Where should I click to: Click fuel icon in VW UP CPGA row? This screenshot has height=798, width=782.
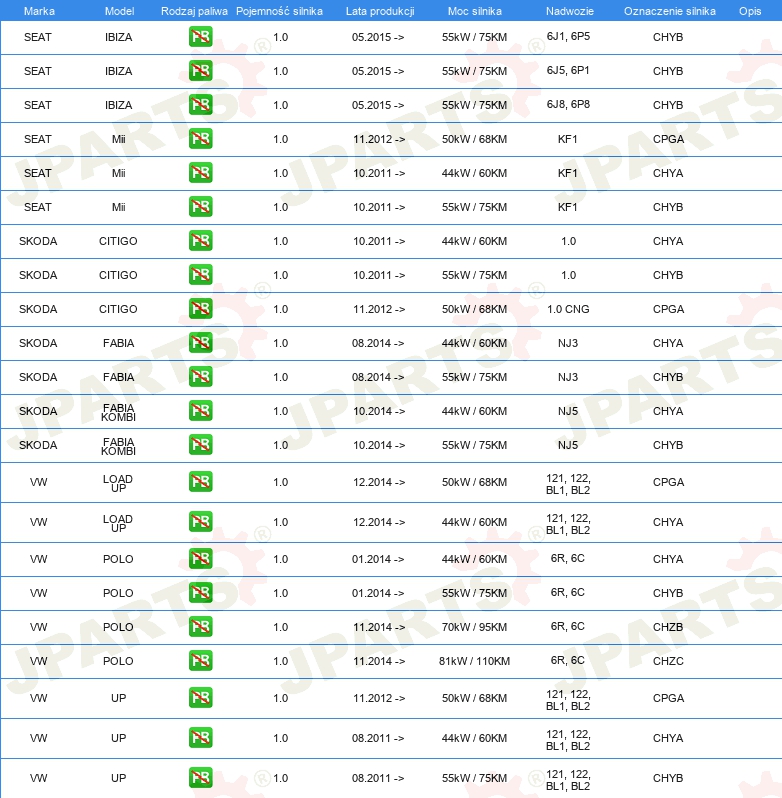point(200,698)
